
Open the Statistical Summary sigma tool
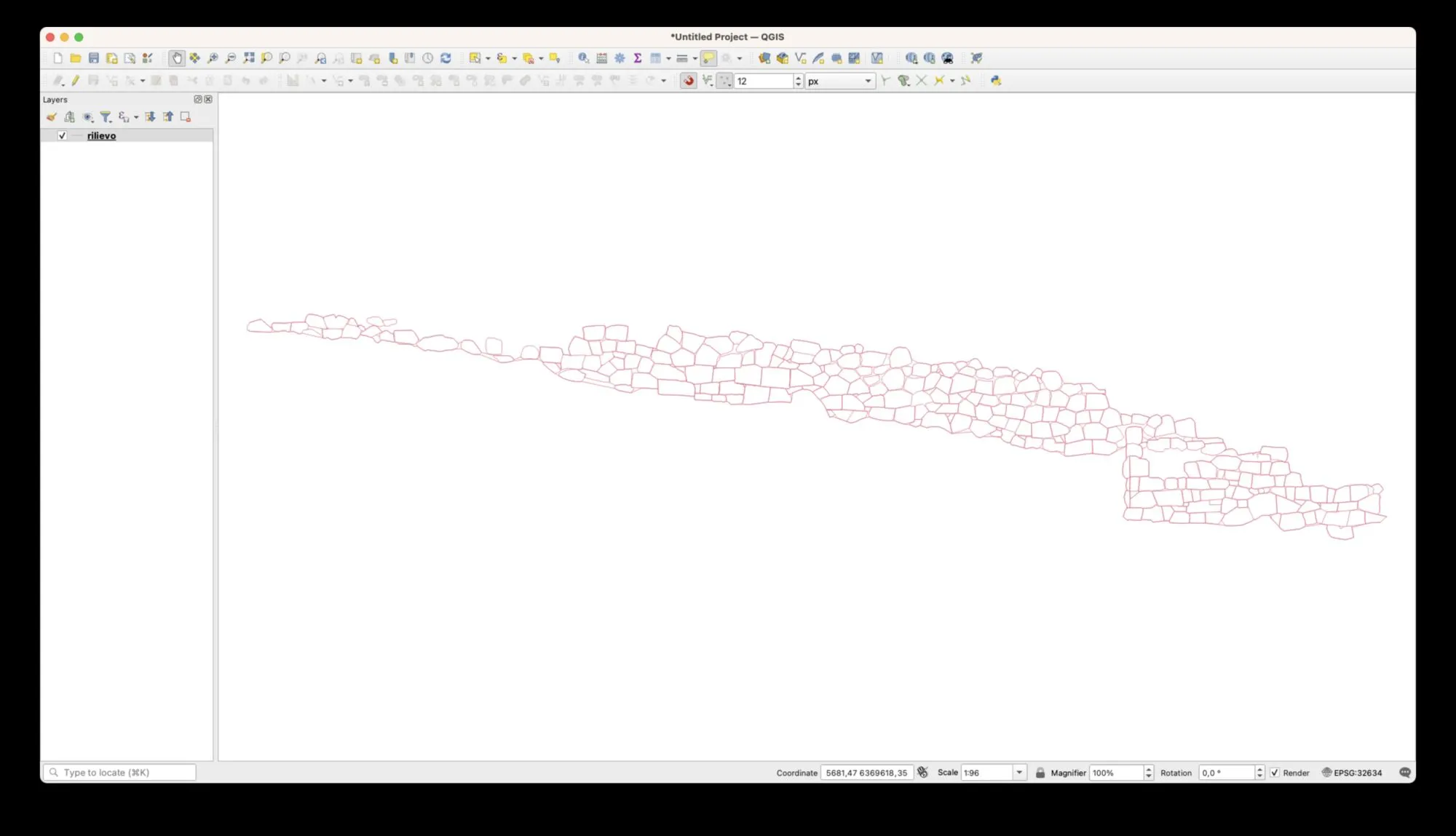637,58
